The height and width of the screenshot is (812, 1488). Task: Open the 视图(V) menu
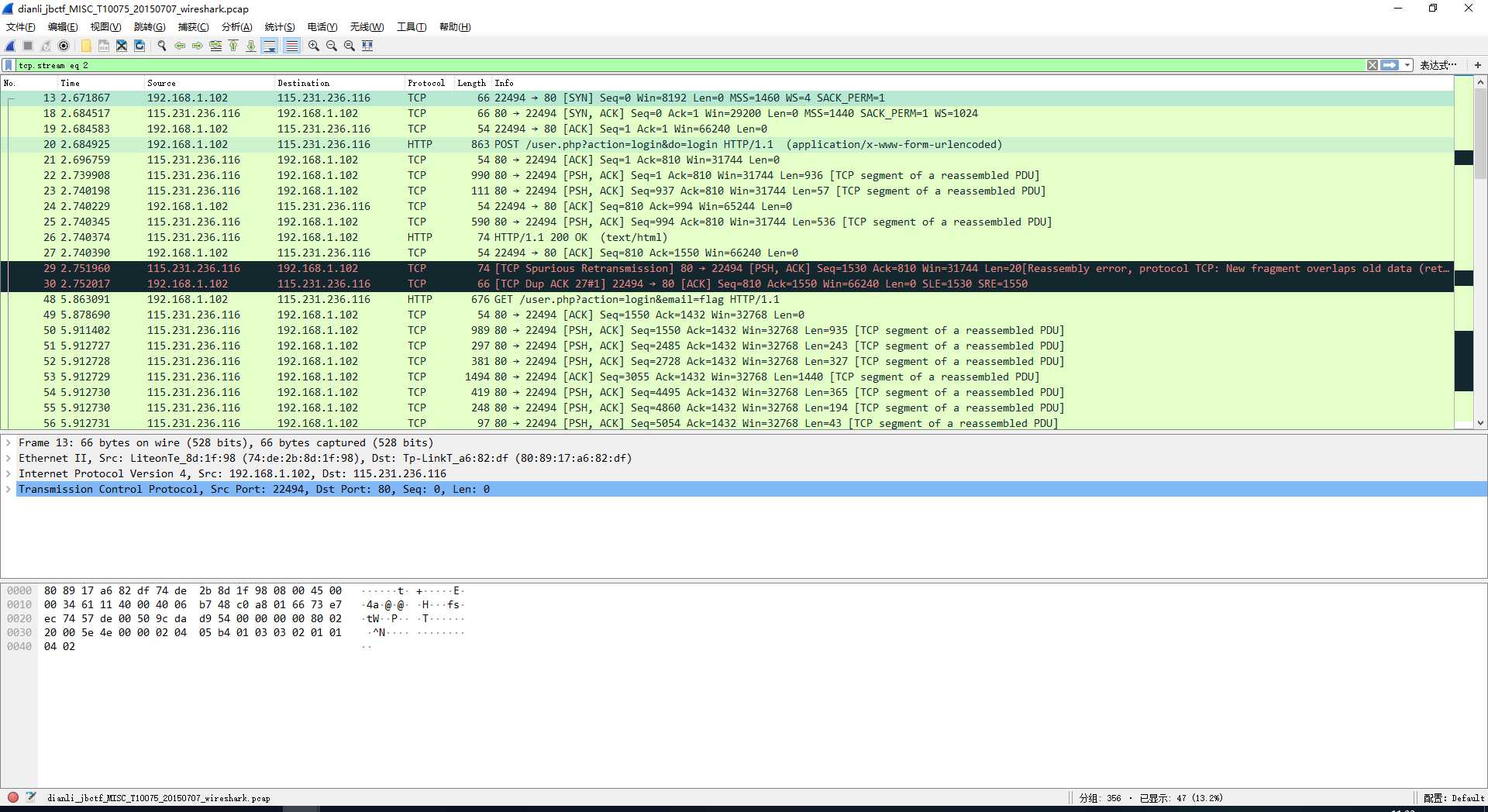pos(105,27)
